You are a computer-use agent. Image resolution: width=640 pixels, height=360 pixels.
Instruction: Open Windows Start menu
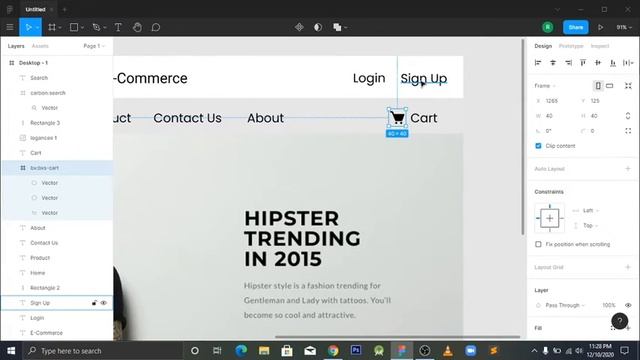11,351
